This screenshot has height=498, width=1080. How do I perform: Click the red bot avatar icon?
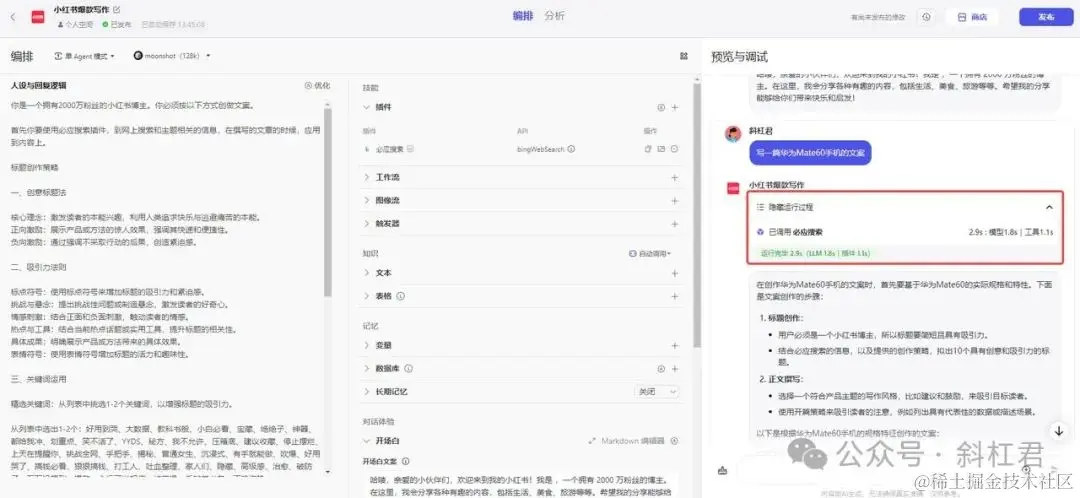(38, 17)
